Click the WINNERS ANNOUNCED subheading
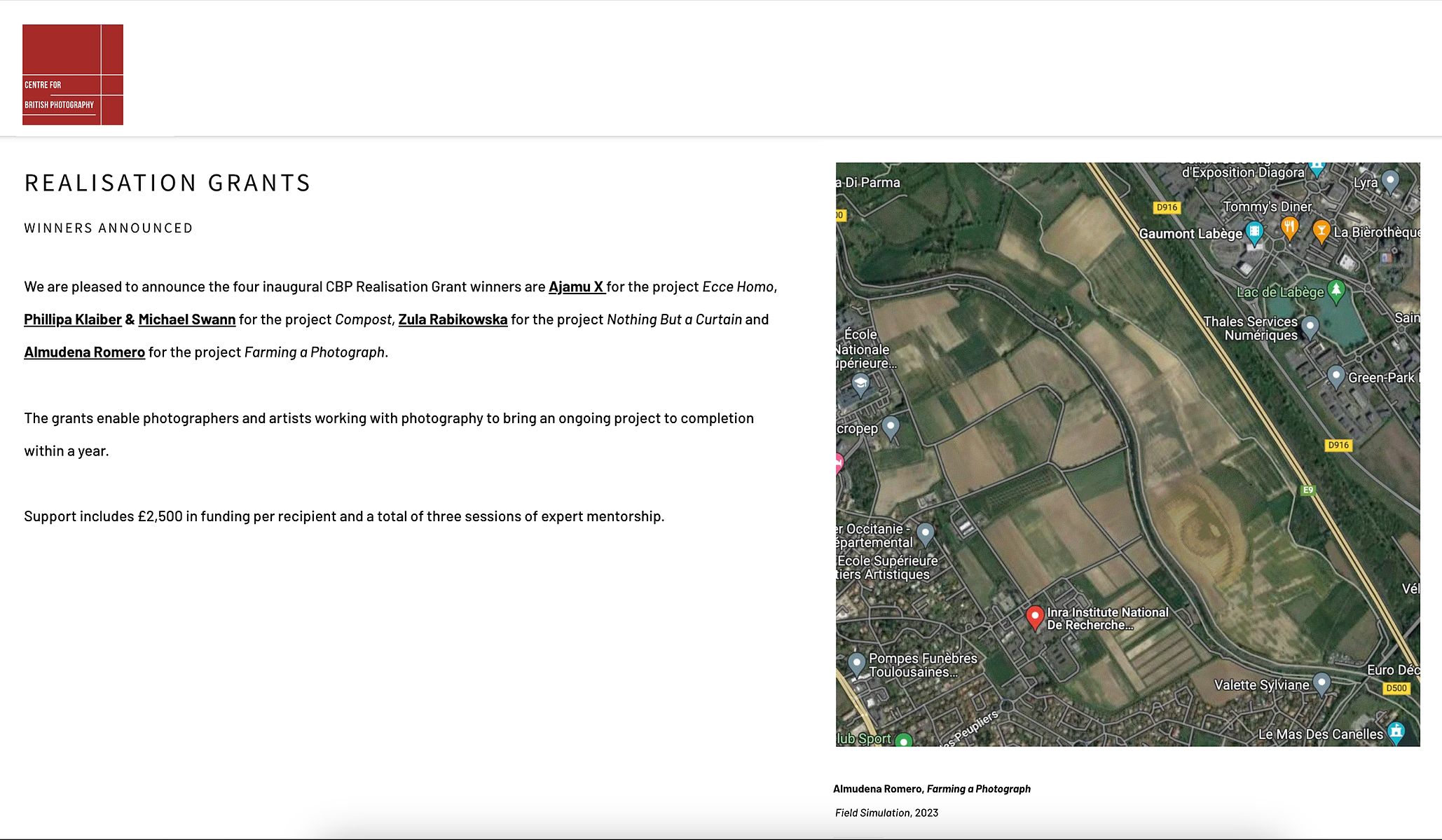Viewport: 1442px width, 840px height. click(109, 228)
